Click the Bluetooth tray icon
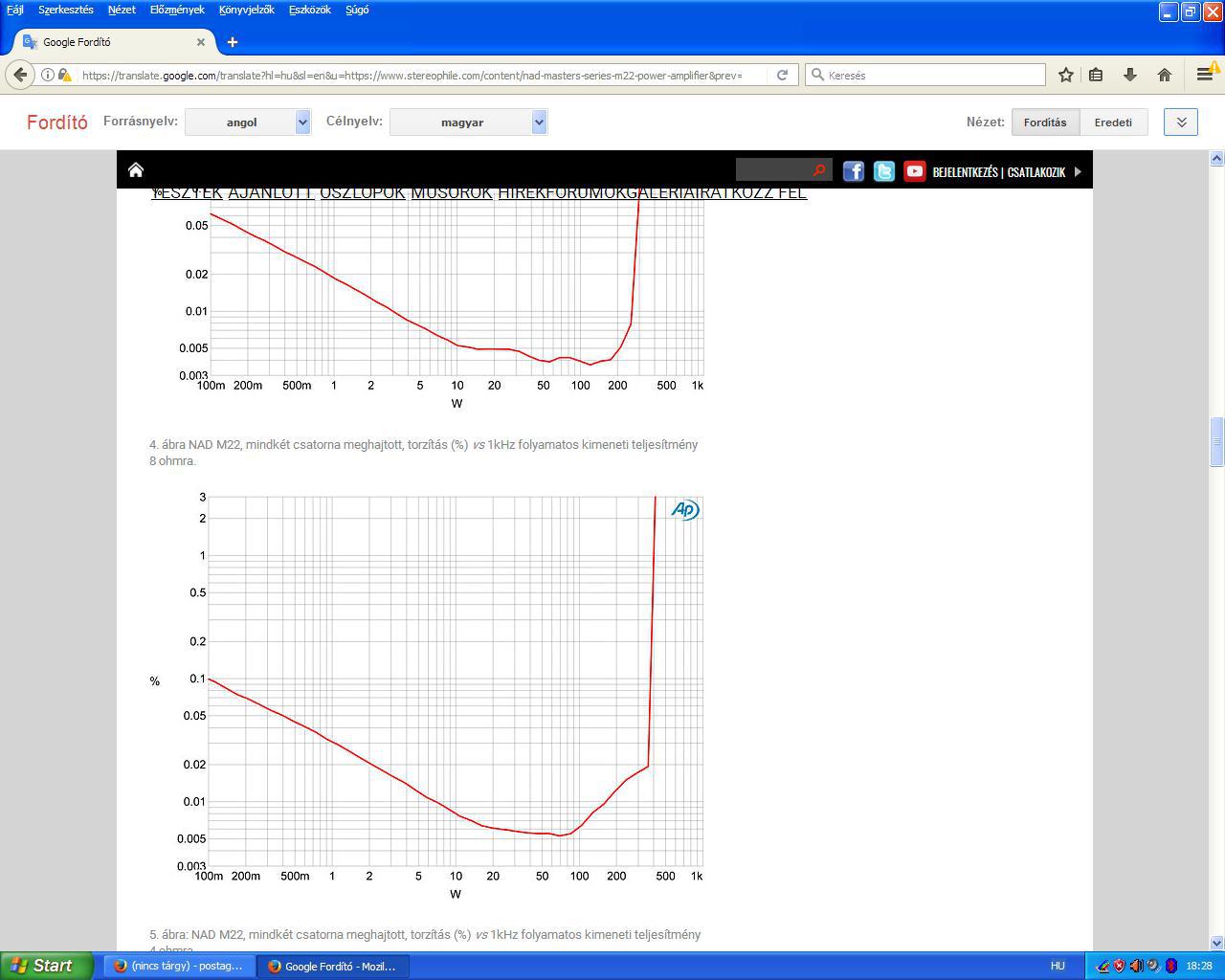Image resolution: width=1225 pixels, height=980 pixels. coord(1170,966)
